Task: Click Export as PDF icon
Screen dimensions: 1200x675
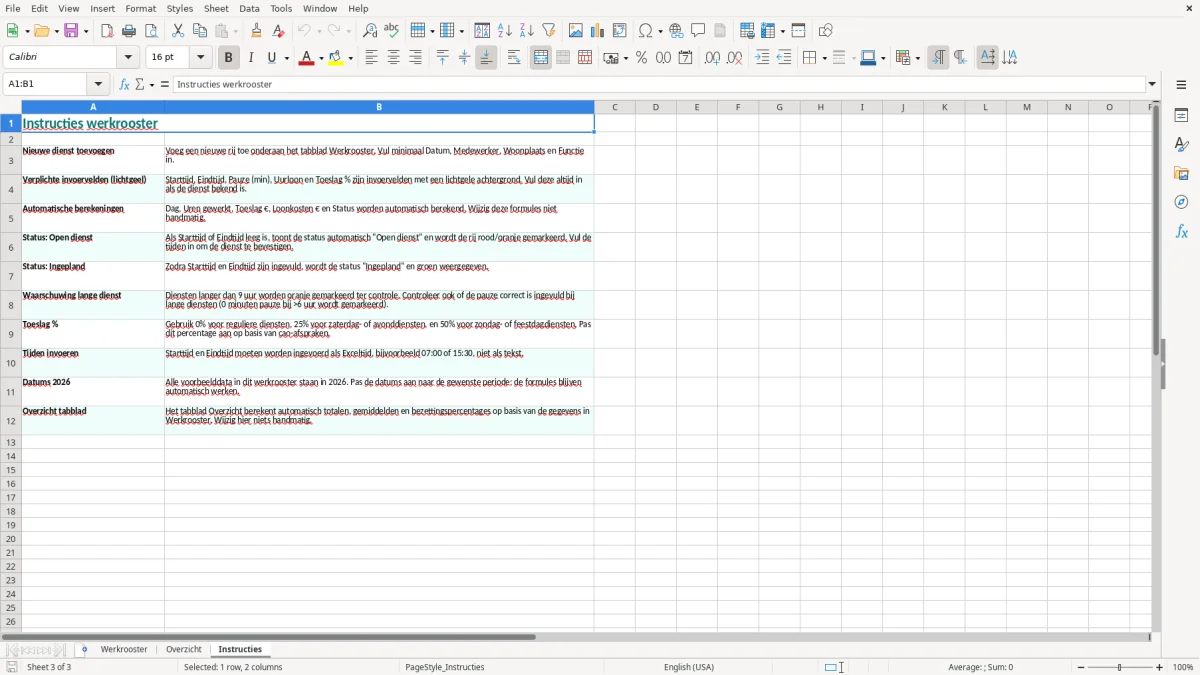Action: (x=107, y=31)
